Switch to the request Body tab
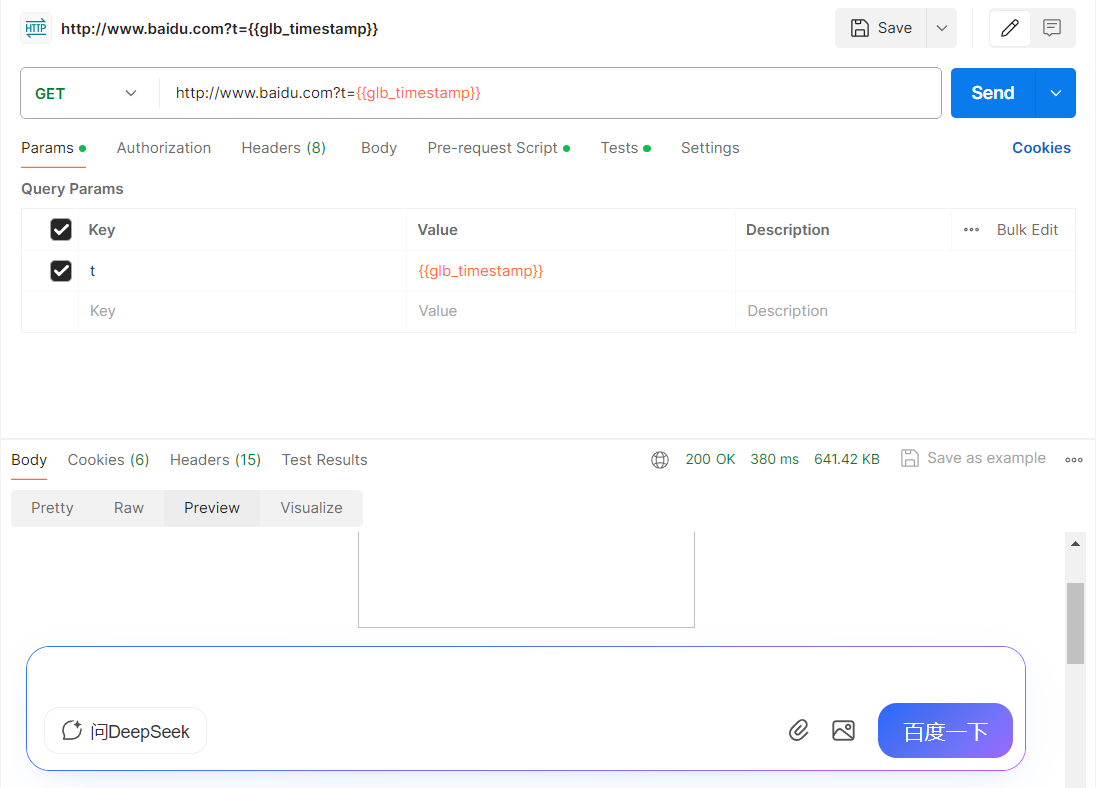 point(379,148)
